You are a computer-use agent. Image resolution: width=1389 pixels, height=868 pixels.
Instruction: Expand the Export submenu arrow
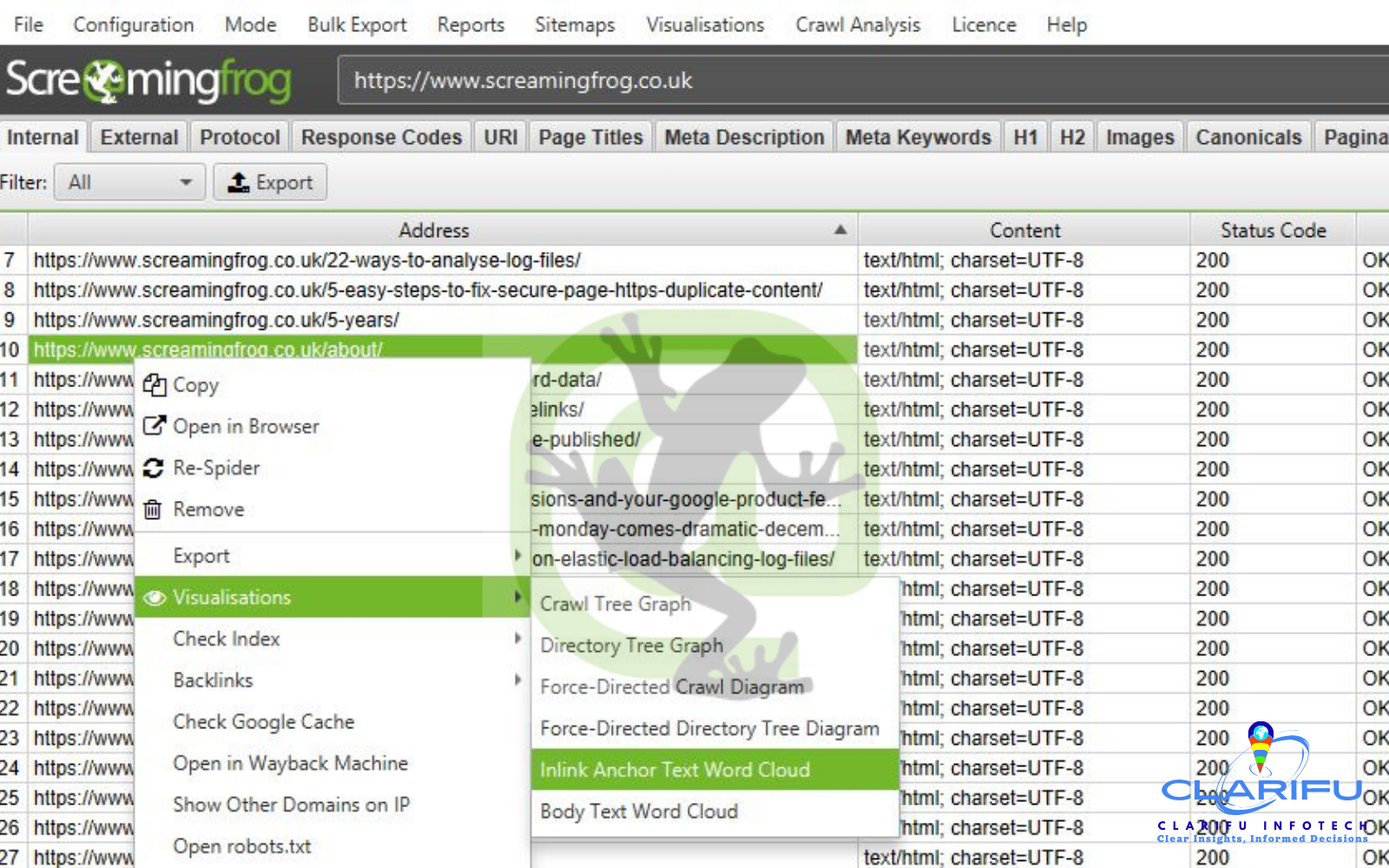[517, 556]
